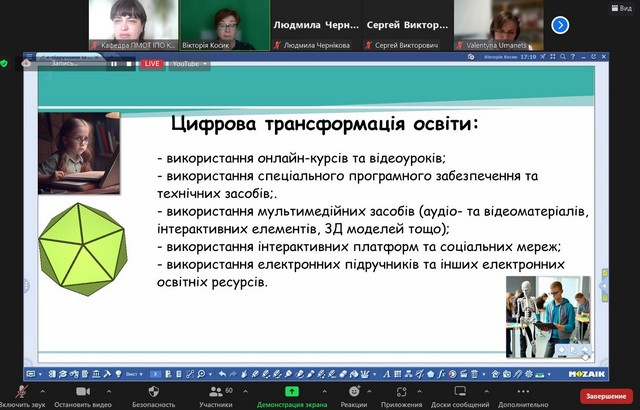Click the MOZAIK logo
The width and height of the screenshot is (640, 410).
587,374
